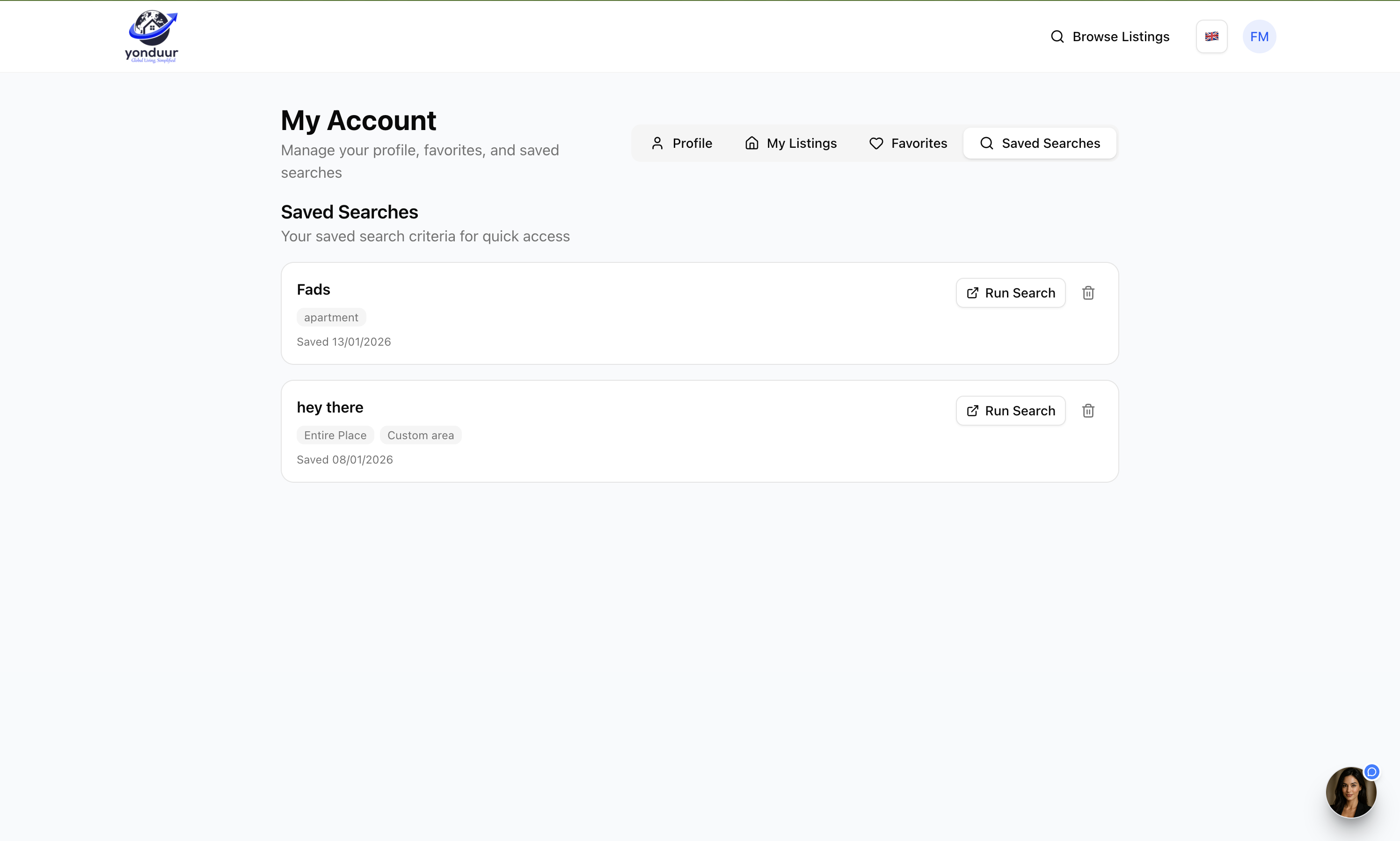Viewport: 1400px width, 841px height.
Task: Switch to the Profile tab
Action: (681, 143)
